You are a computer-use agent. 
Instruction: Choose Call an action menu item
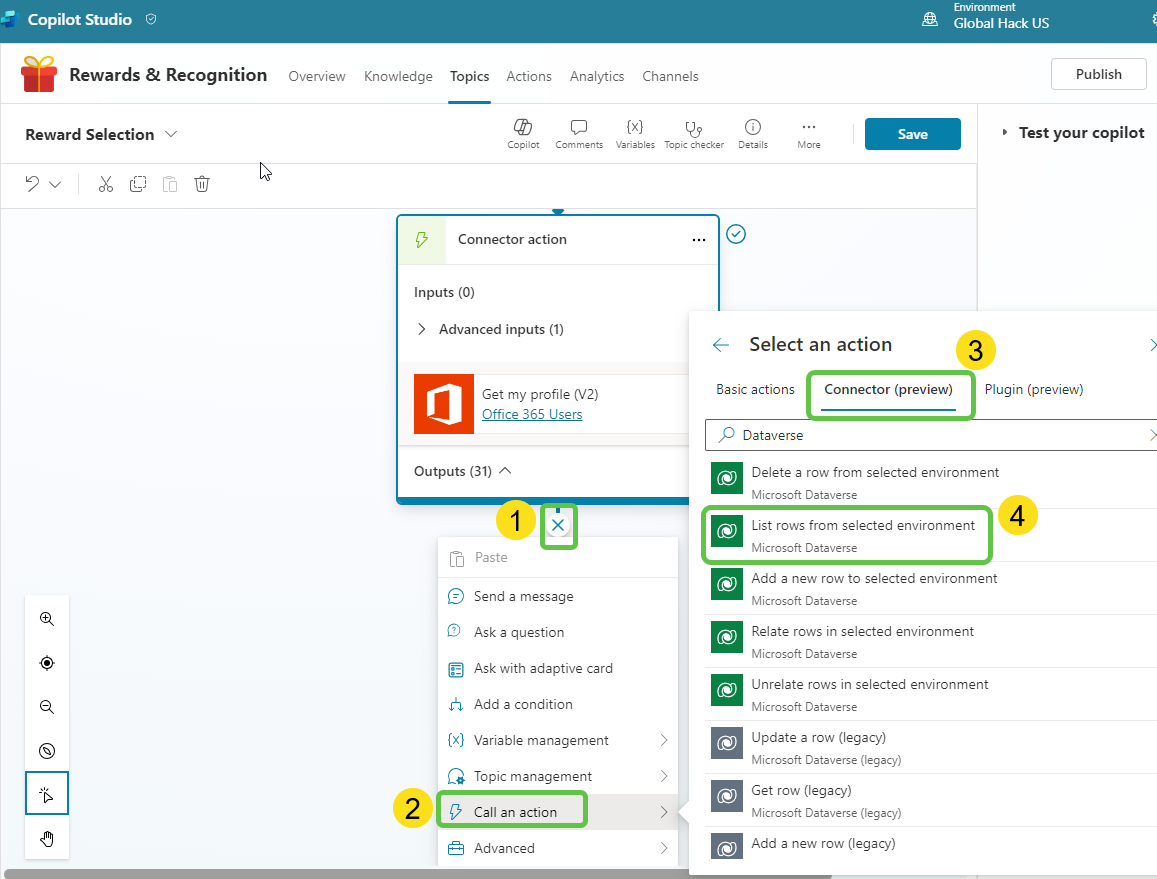pos(515,812)
